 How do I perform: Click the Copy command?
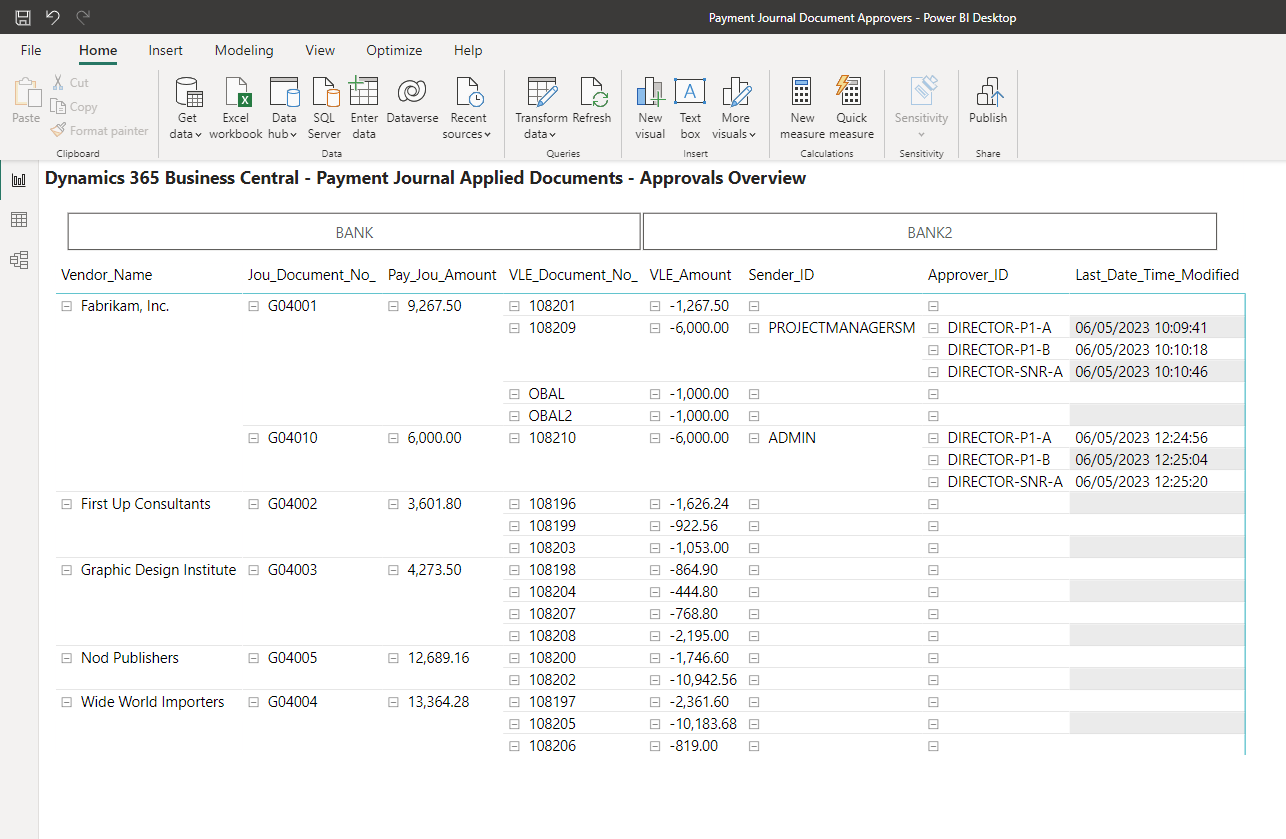pos(74,107)
